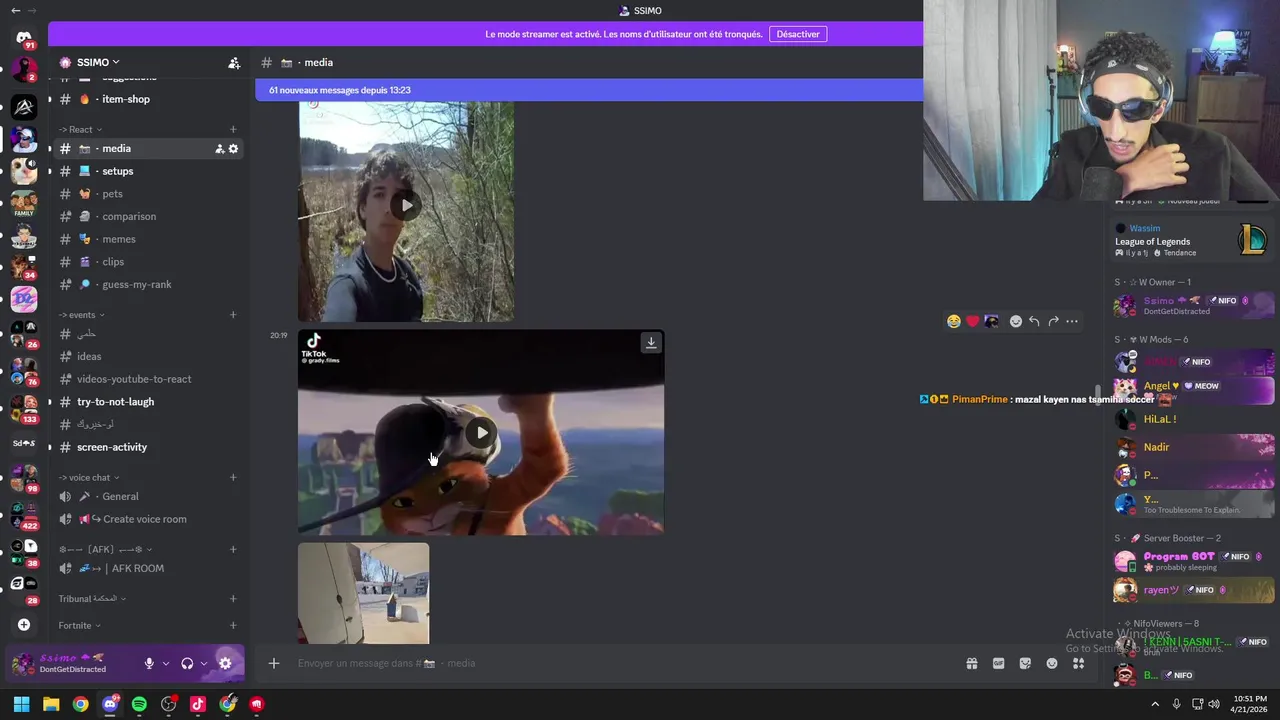Open headphone output options arrow
1280x720 pixels.
click(204, 663)
